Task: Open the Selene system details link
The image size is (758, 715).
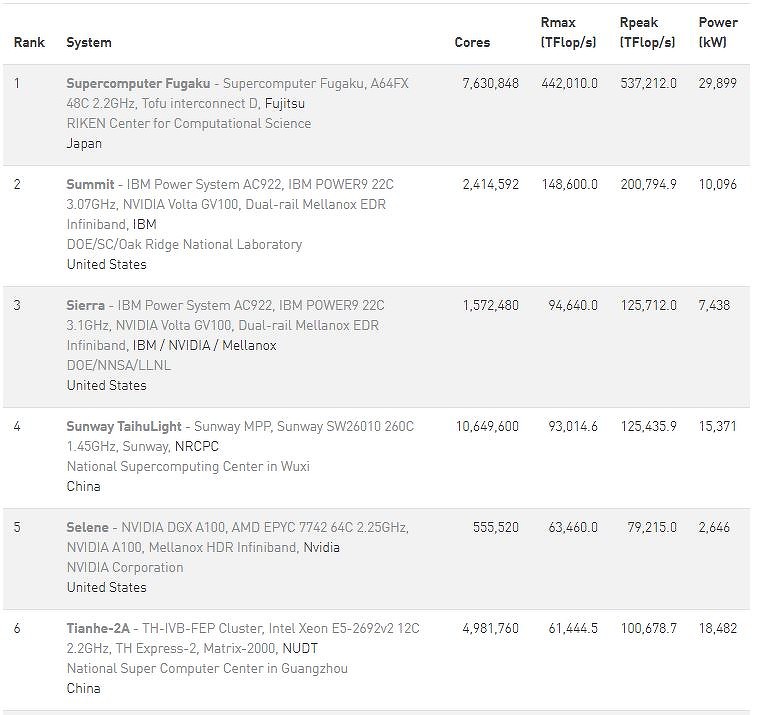Action: [88, 528]
